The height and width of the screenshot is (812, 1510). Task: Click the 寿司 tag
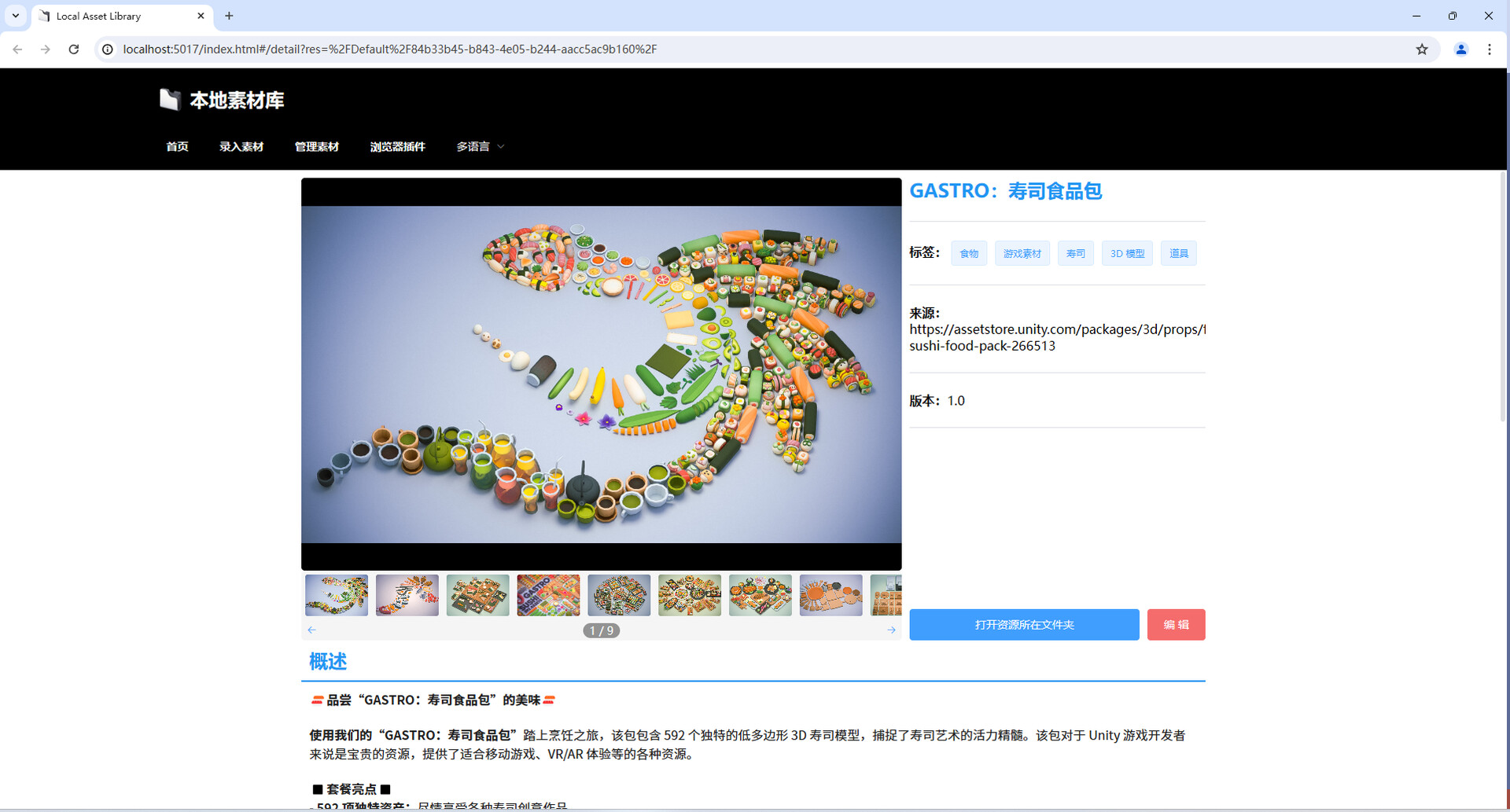pos(1076,253)
